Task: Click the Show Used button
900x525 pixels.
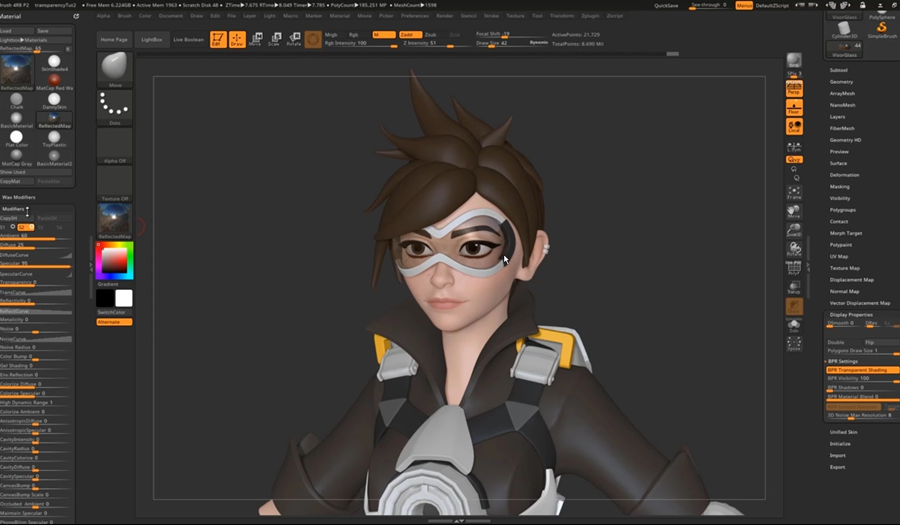Action: [x=36, y=172]
